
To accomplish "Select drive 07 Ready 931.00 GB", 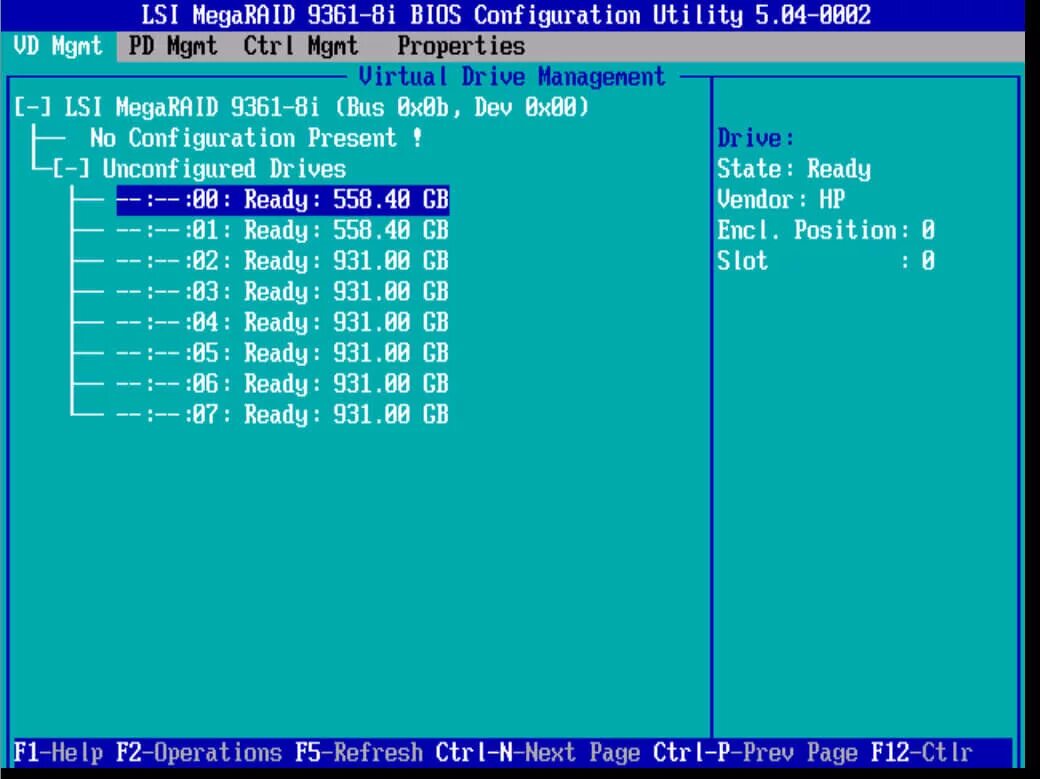I will coord(283,415).
